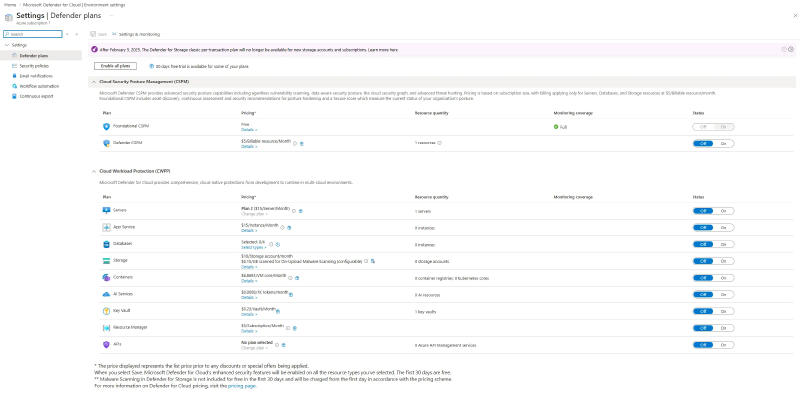The width and height of the screenshot is (800, 396).
Task: Click the Foundational CSPM shield icon
Action: pyautogui.click(x=106, y=127)
